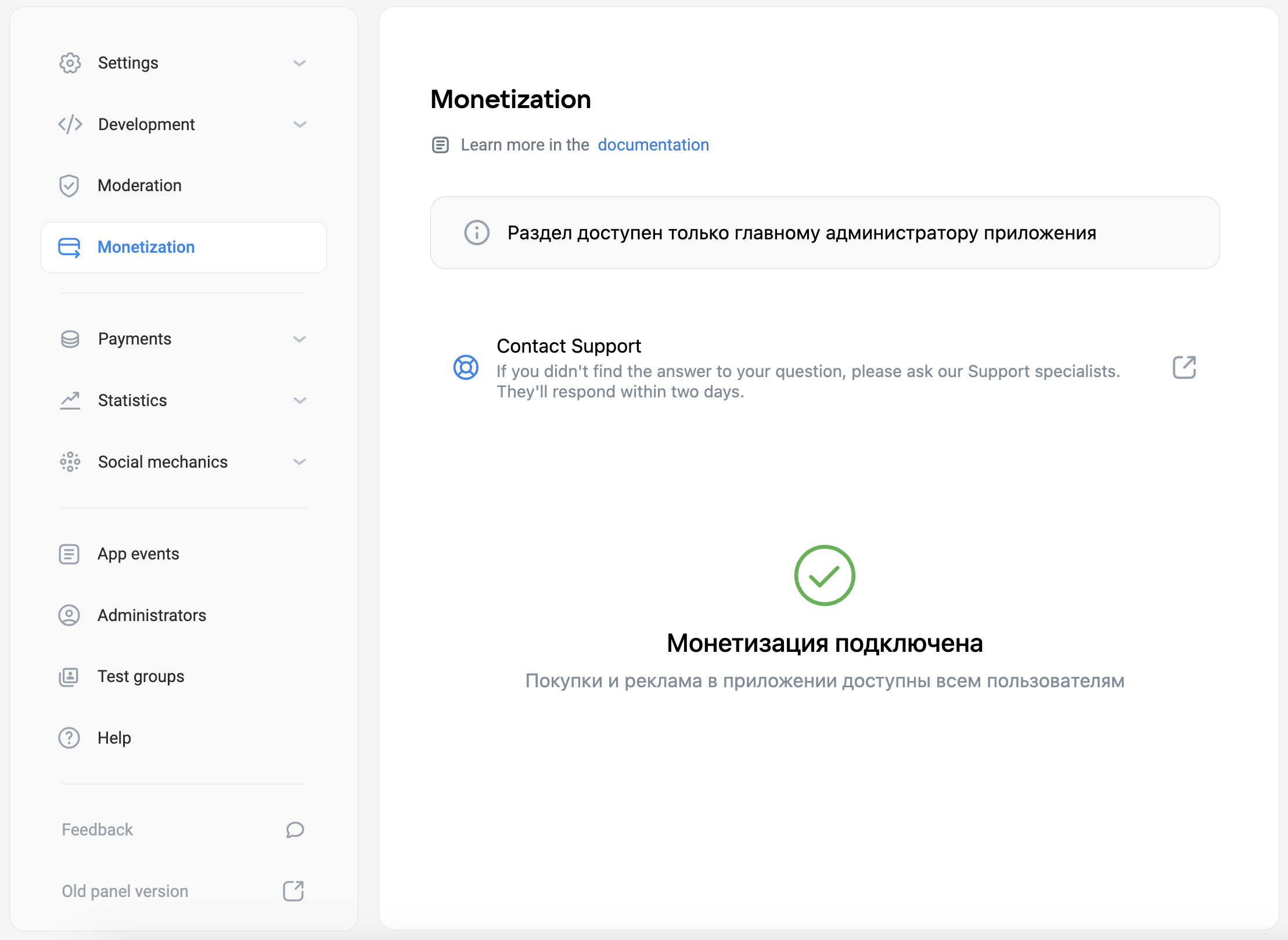Open Contact Support via external link icon
Image resolution: width=1288 pixels, height=940 pixels.
1185,368
